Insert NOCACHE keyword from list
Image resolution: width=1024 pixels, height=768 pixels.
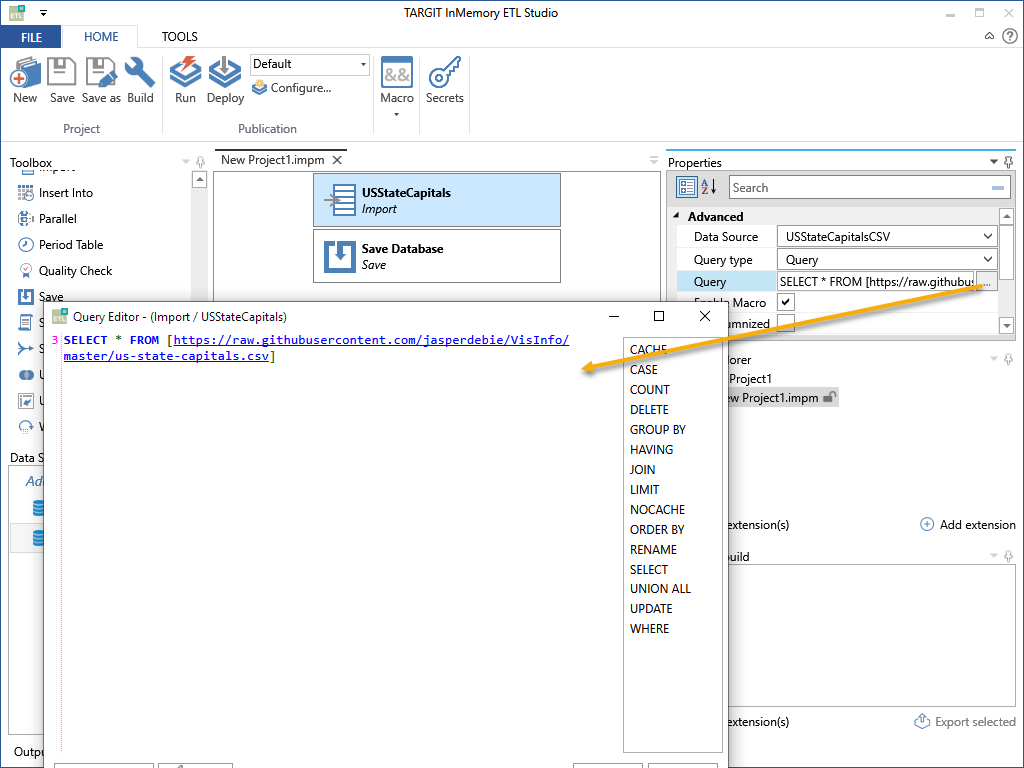658,509
